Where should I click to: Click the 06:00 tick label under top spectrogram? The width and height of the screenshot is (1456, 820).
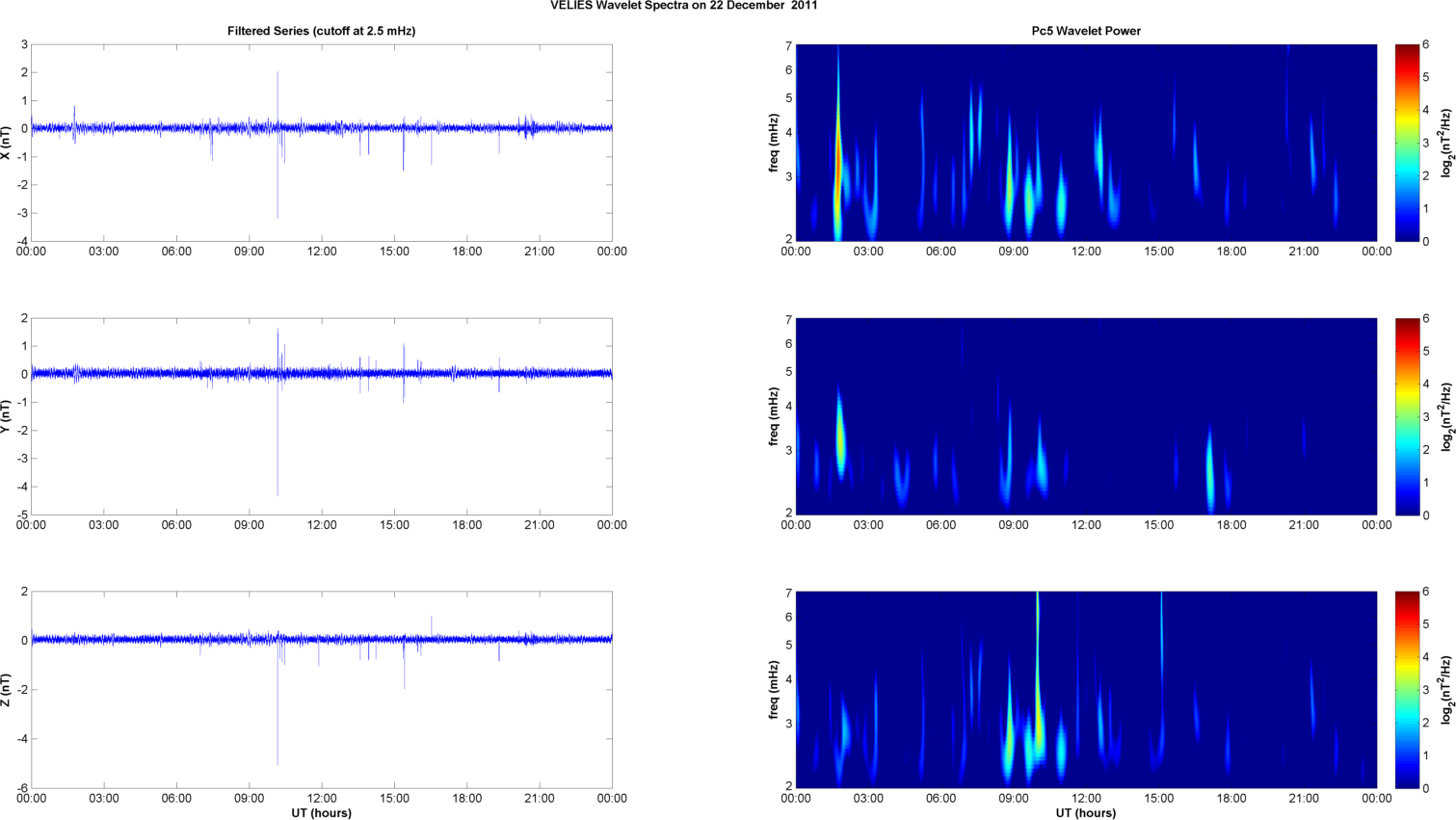click(x=941, y=251)
